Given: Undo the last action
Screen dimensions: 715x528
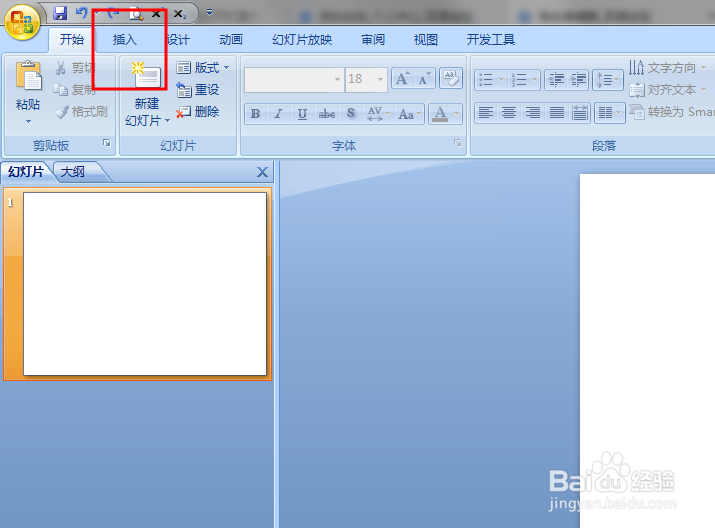Looking at the screenshot, I should pos(82,13).
